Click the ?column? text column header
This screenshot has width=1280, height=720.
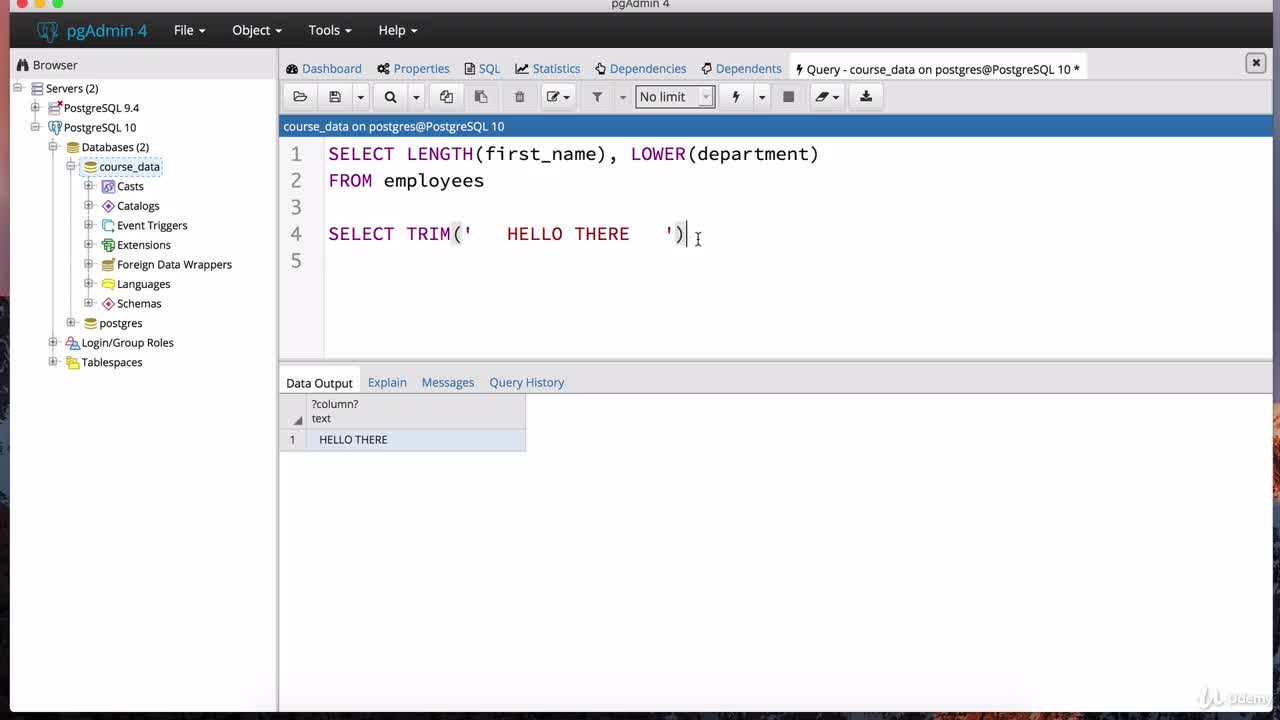415,411
